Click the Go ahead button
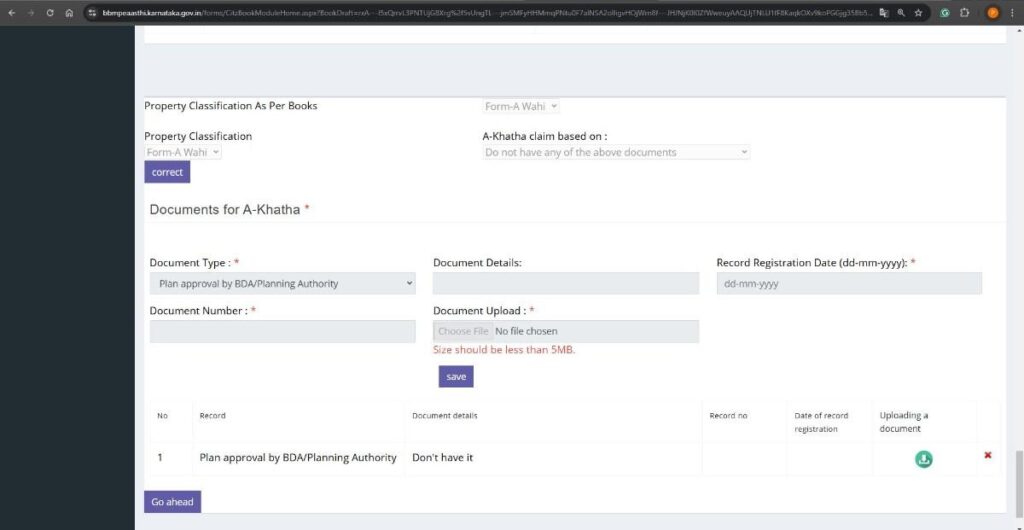The width and height of the screenshot is (1024, 530). click(x=172, y=502)
